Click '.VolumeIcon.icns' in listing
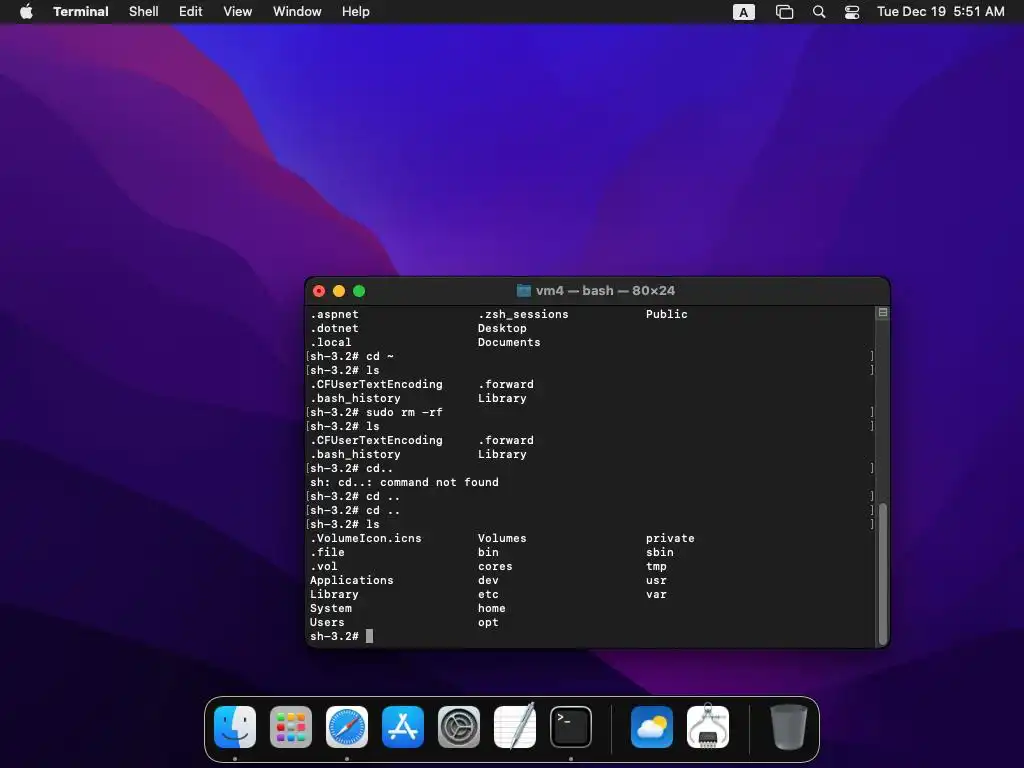The image size is (1024, 768). tap(366, 538)
